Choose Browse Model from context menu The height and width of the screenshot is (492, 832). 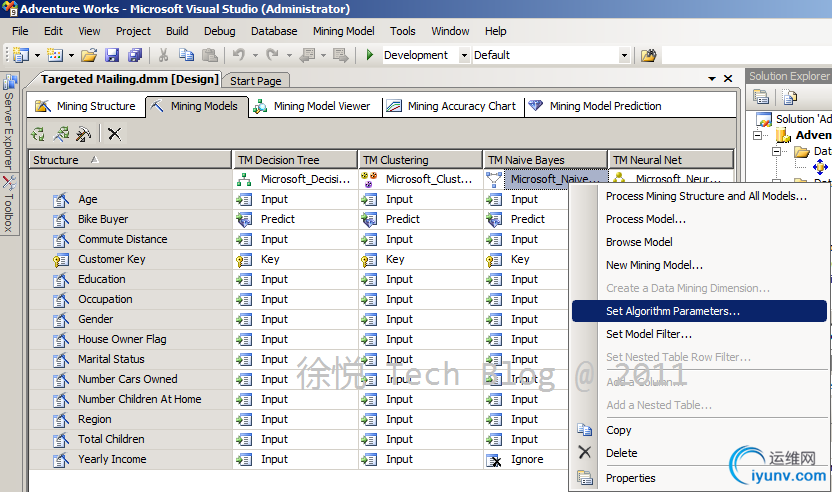pos(699,242)
